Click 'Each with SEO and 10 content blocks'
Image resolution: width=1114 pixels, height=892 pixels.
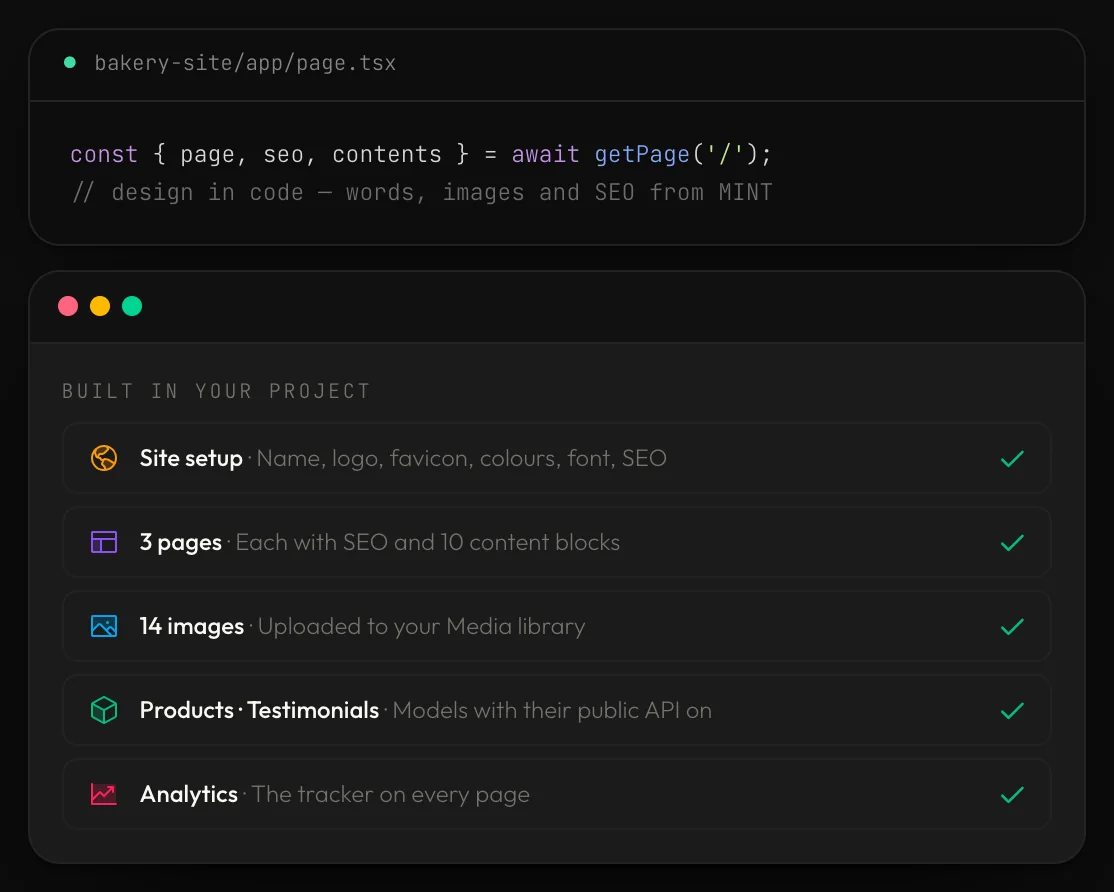(428, 543)
